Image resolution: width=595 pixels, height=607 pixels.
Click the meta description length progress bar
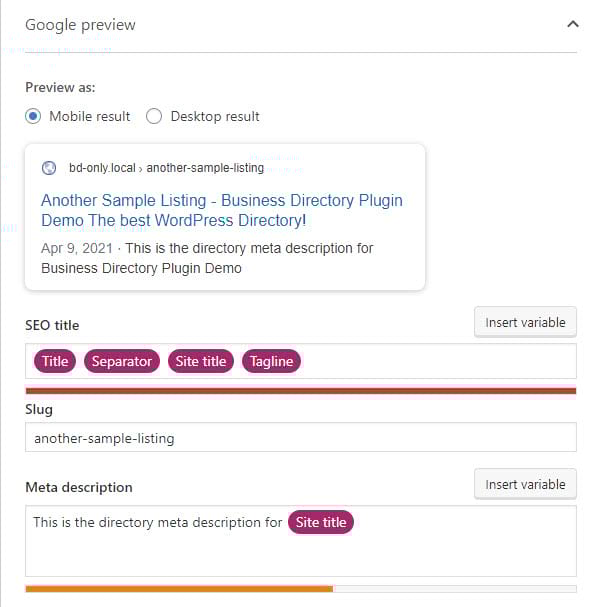coord(301,589)
